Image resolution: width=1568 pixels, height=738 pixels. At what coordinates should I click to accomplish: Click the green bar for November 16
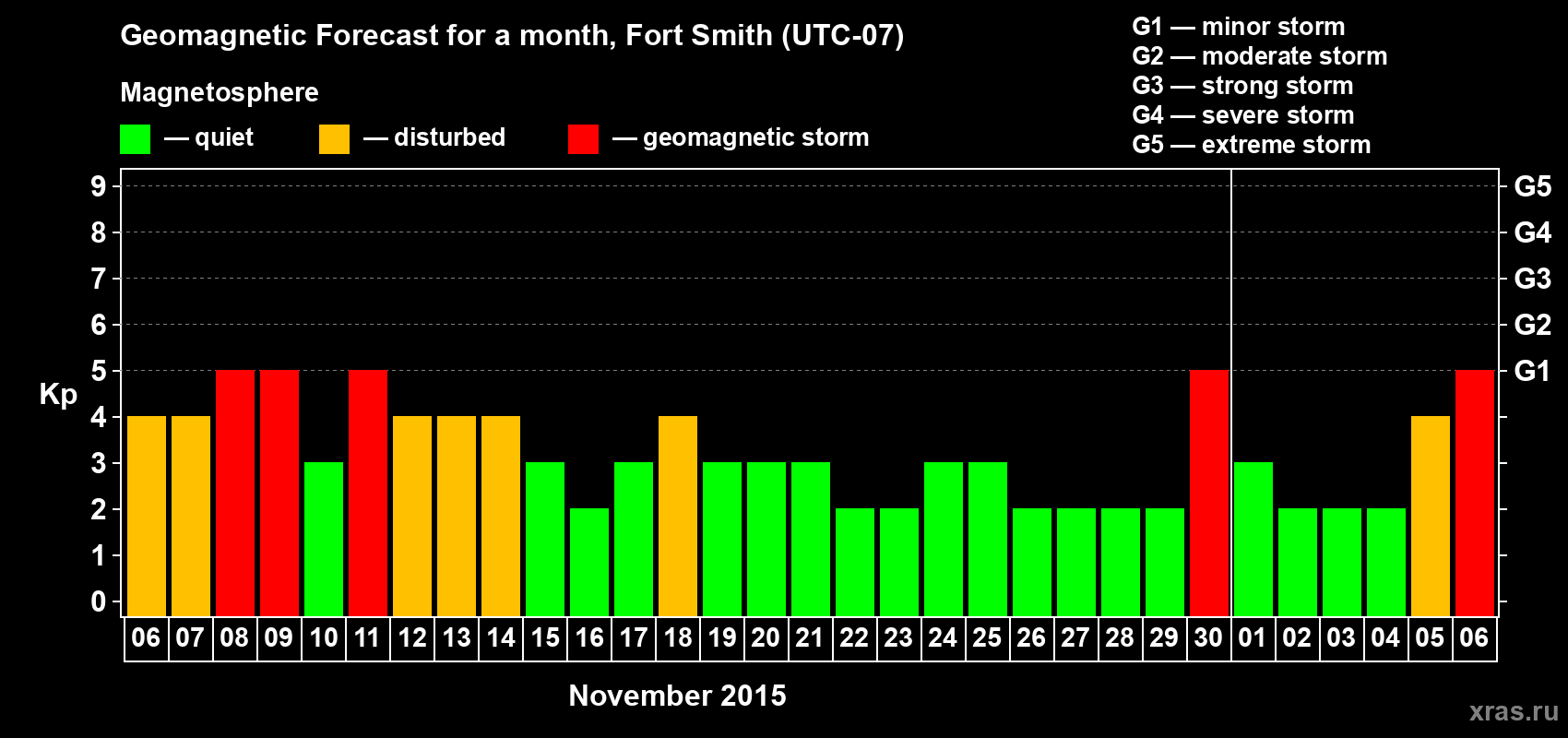point(589,563)
